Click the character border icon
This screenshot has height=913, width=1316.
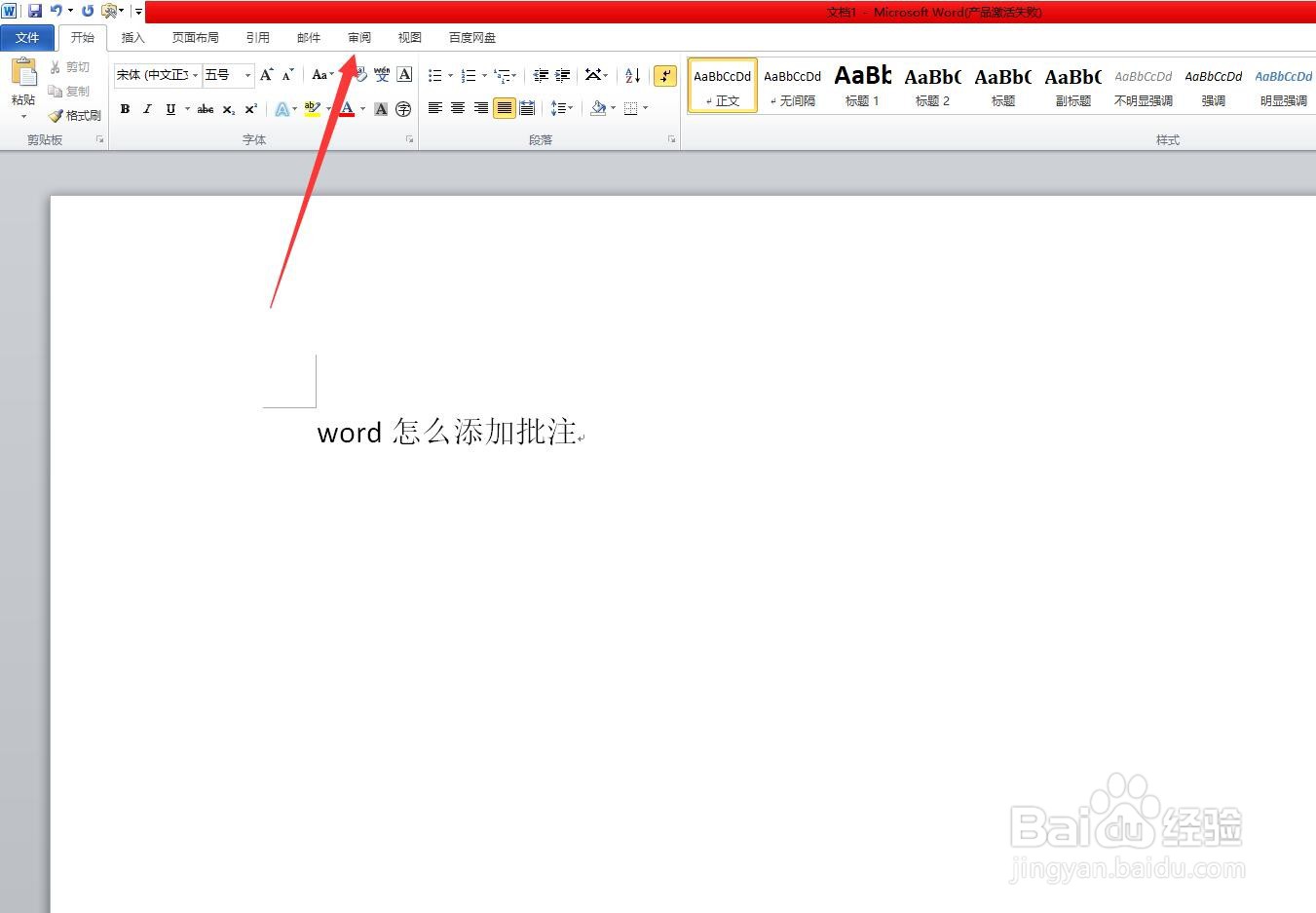pos(404,75)
